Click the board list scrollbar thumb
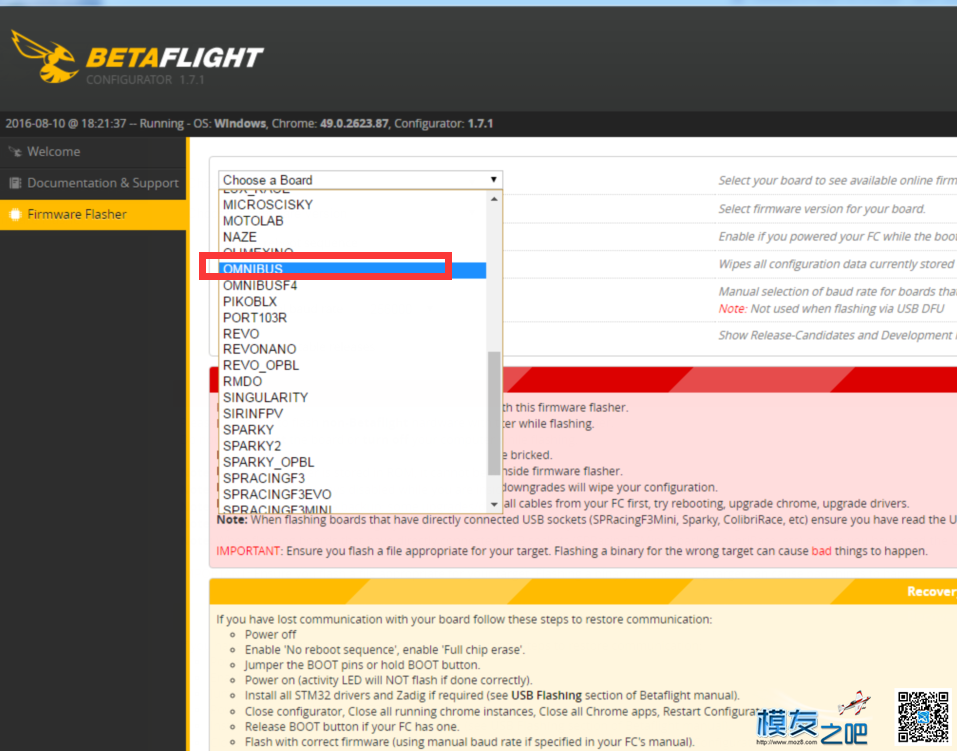 pos(494,413)
